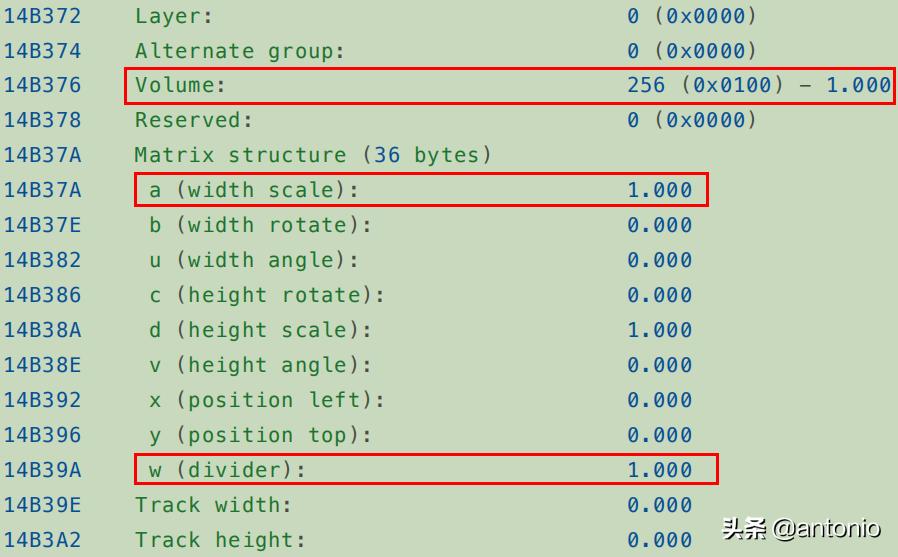Click the offset address 14B39A
The image size is (898, 557).
click(x=42, y=470)
